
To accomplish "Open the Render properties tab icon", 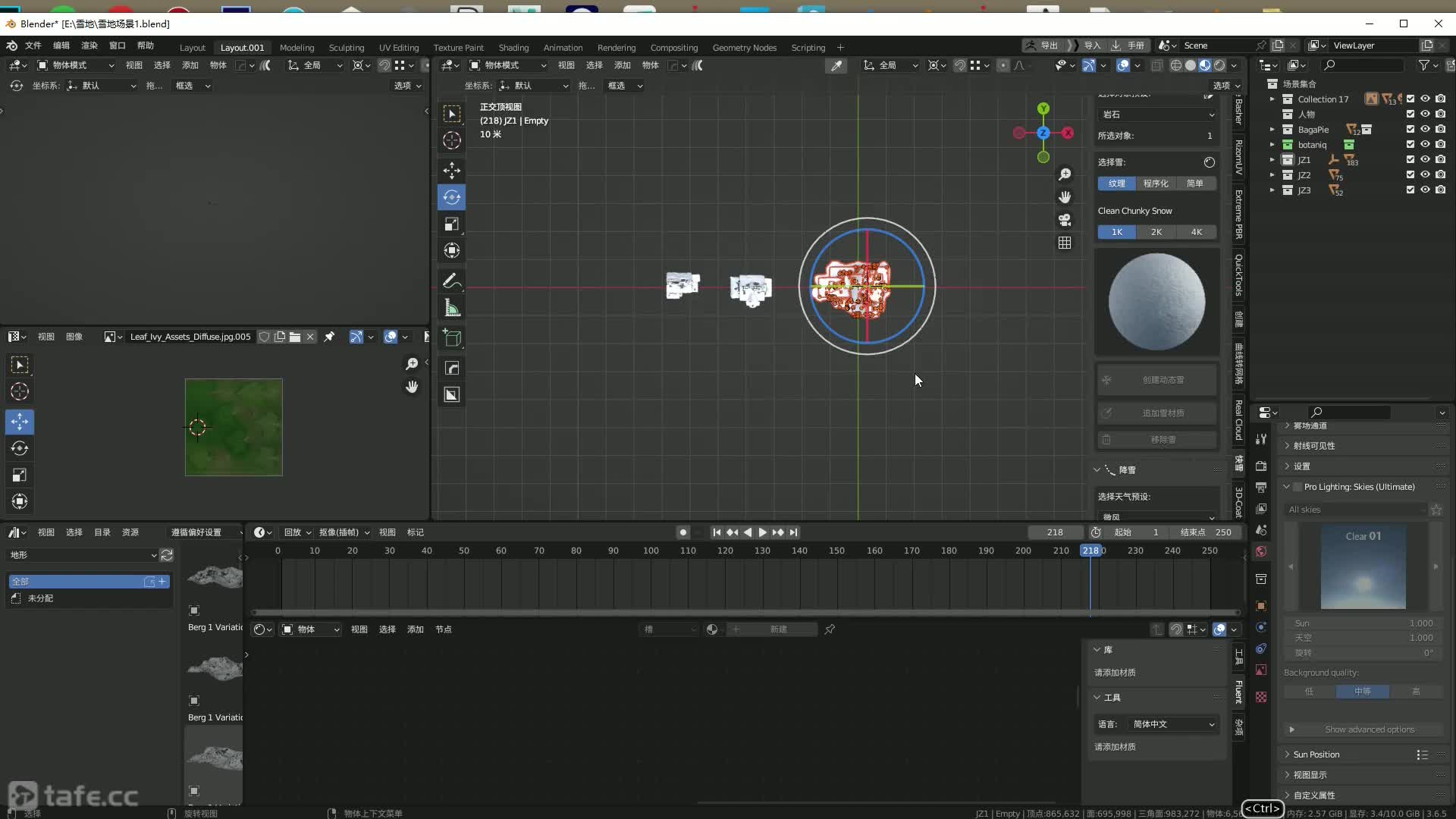I will point(1261,466).
